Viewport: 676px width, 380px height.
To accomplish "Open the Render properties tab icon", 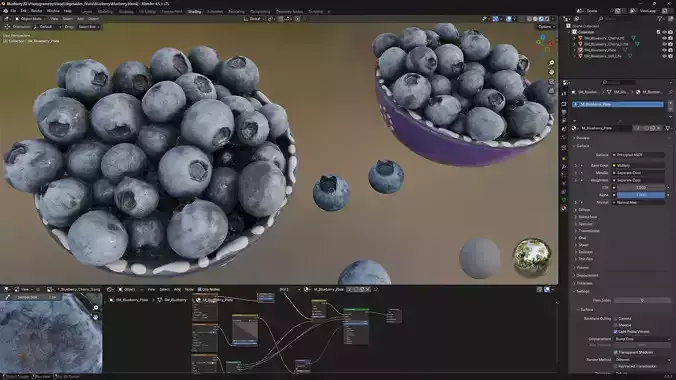I will click(564, 104).
